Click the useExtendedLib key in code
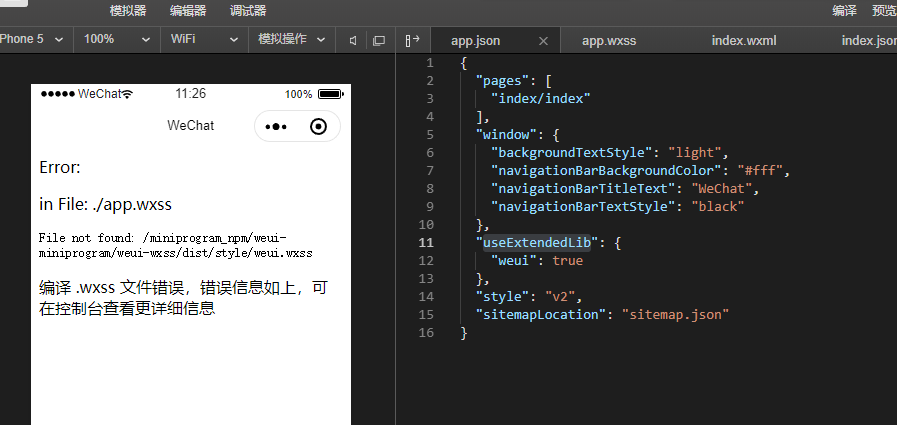 coord(537,243)
